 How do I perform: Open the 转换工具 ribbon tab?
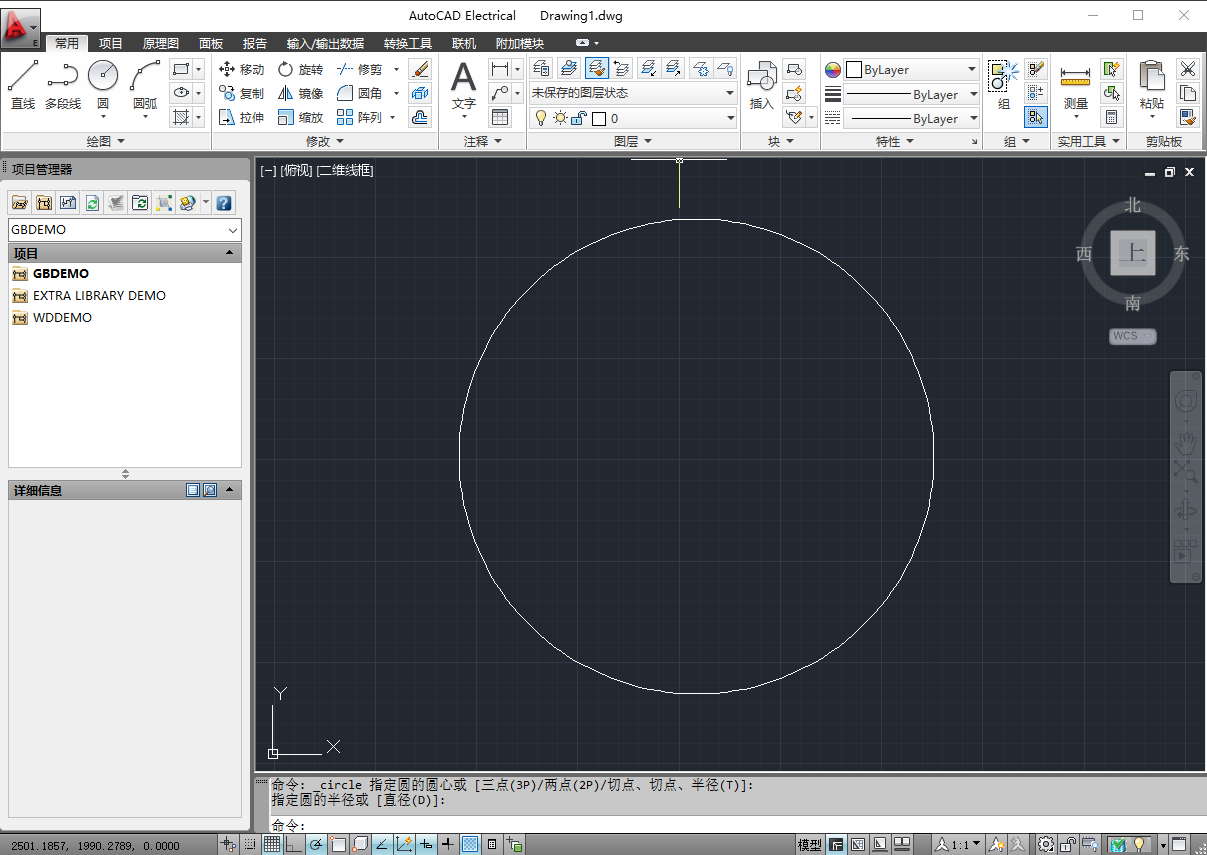click(408, 43)
